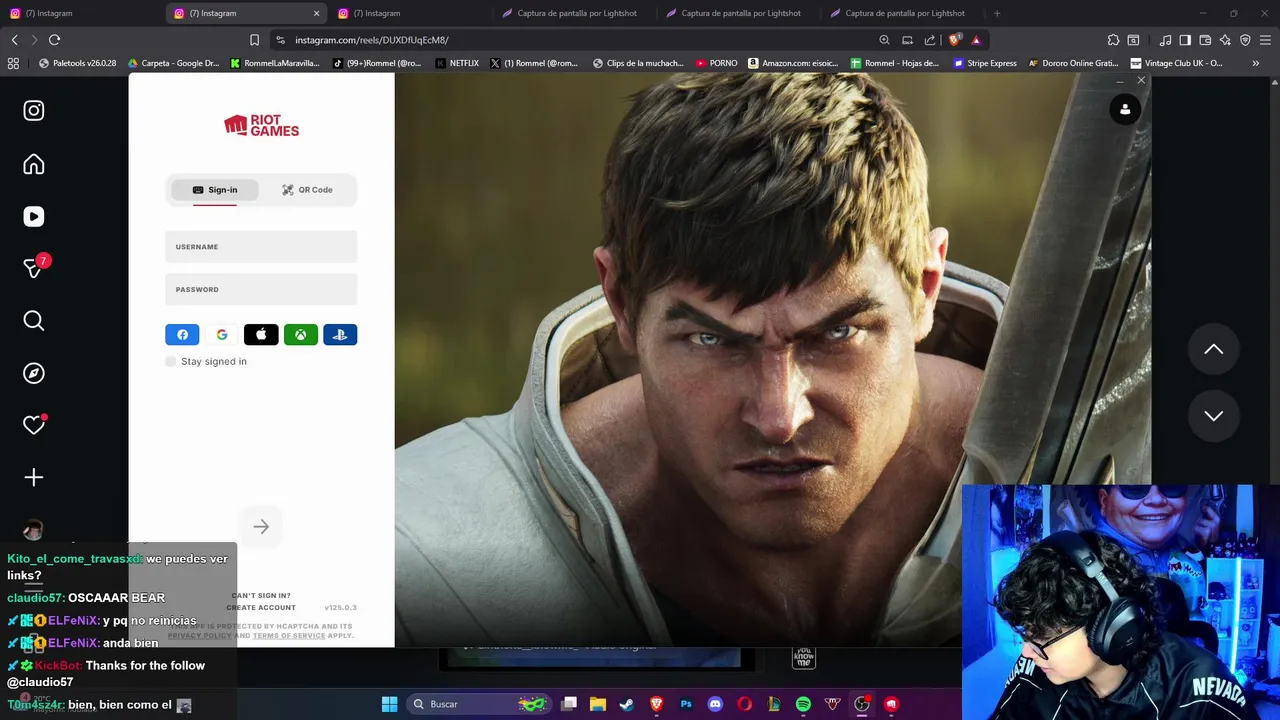Click the Instagram create plus icon
Screen dimensions: 1280x720
(34, 478)
